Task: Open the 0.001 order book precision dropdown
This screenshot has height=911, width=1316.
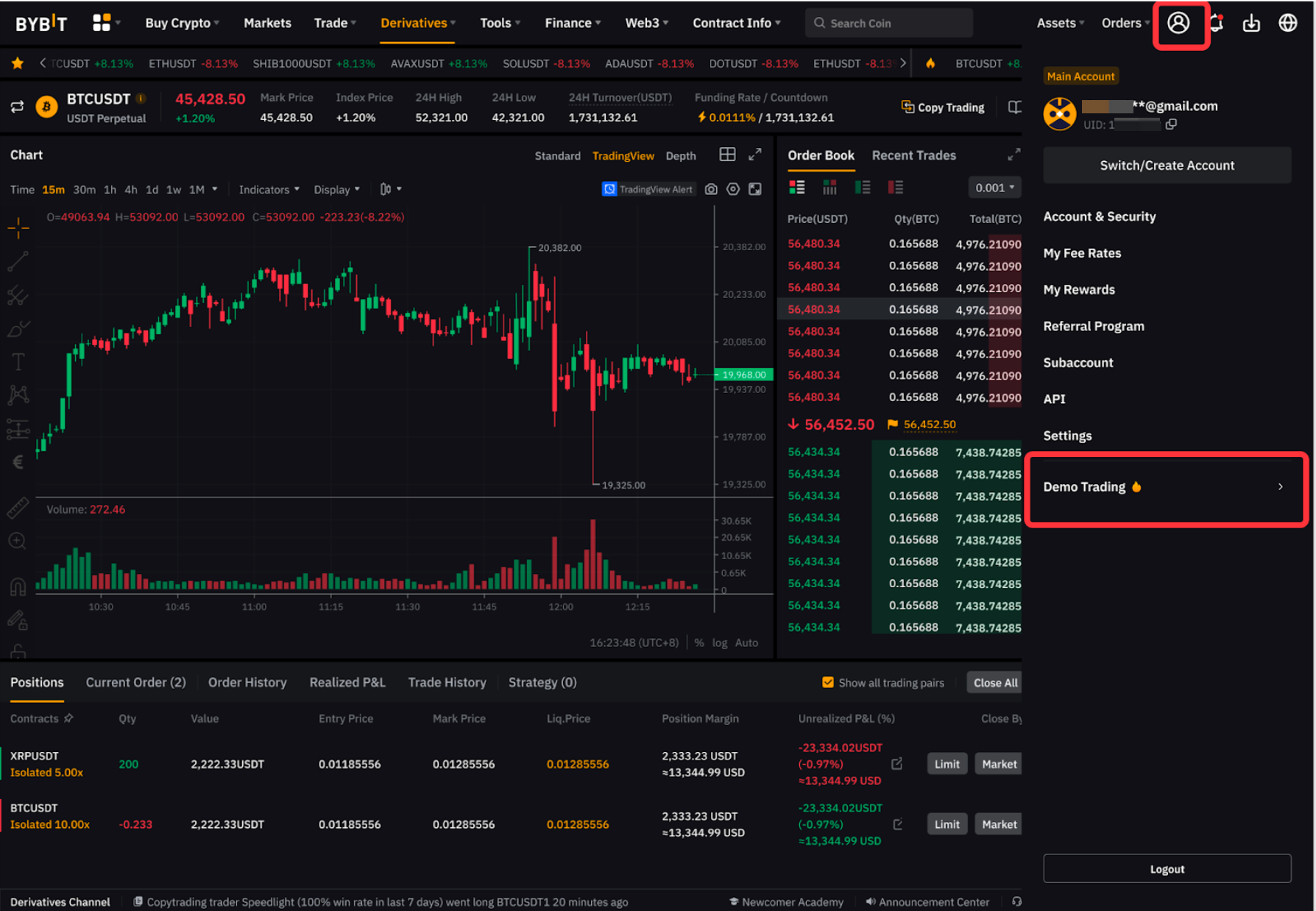Action: 994,188
